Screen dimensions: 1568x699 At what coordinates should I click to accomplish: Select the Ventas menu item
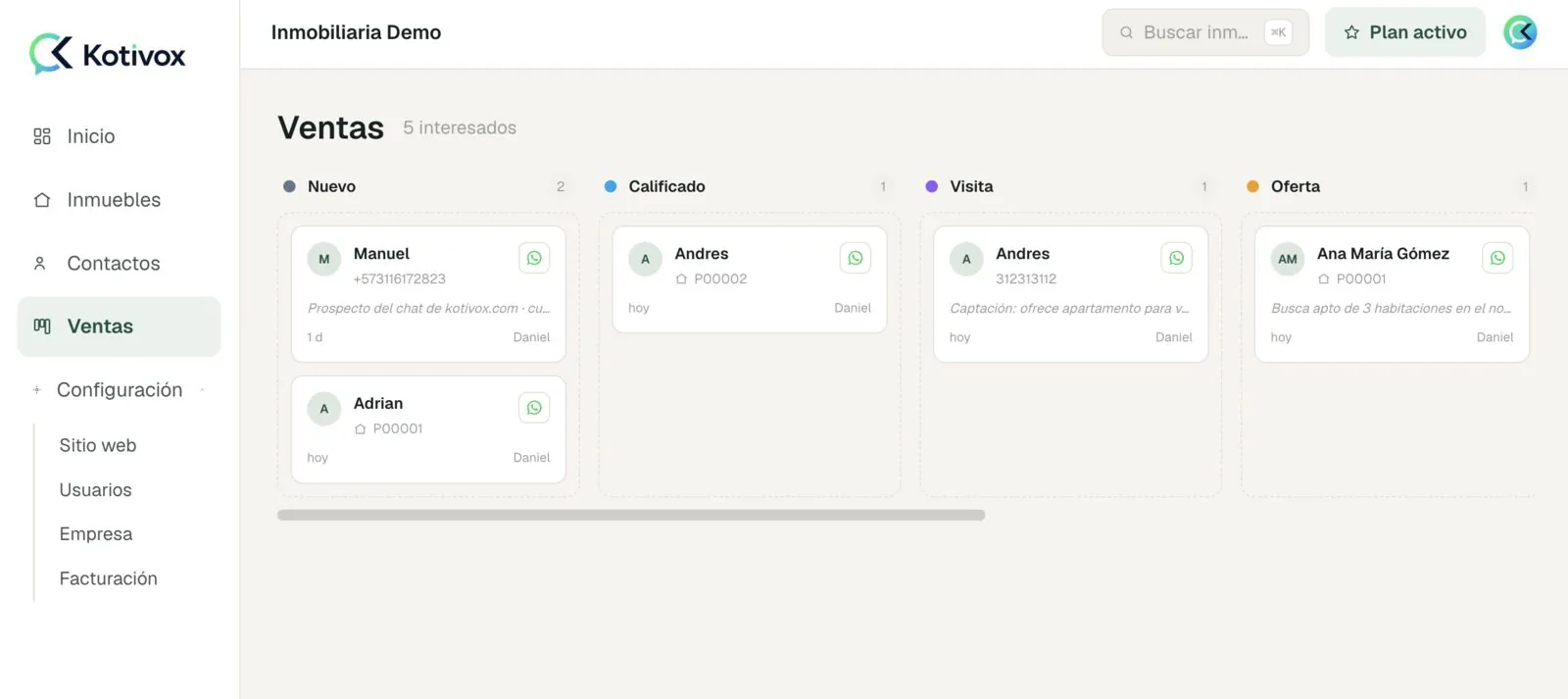point(119,326)
